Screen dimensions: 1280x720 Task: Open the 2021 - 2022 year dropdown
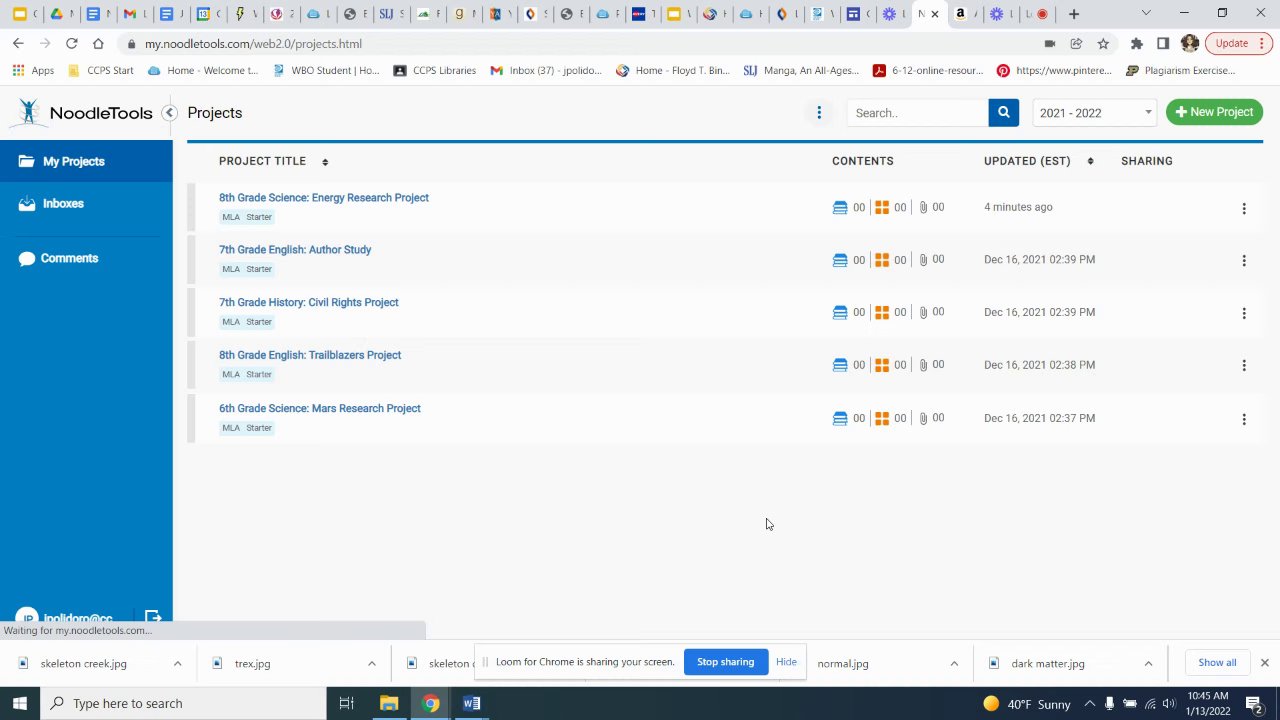click(1095, 113)
